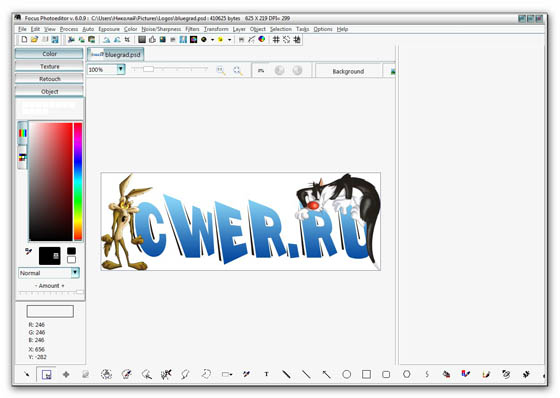Click the zoom level slider

tap(170, 69)
